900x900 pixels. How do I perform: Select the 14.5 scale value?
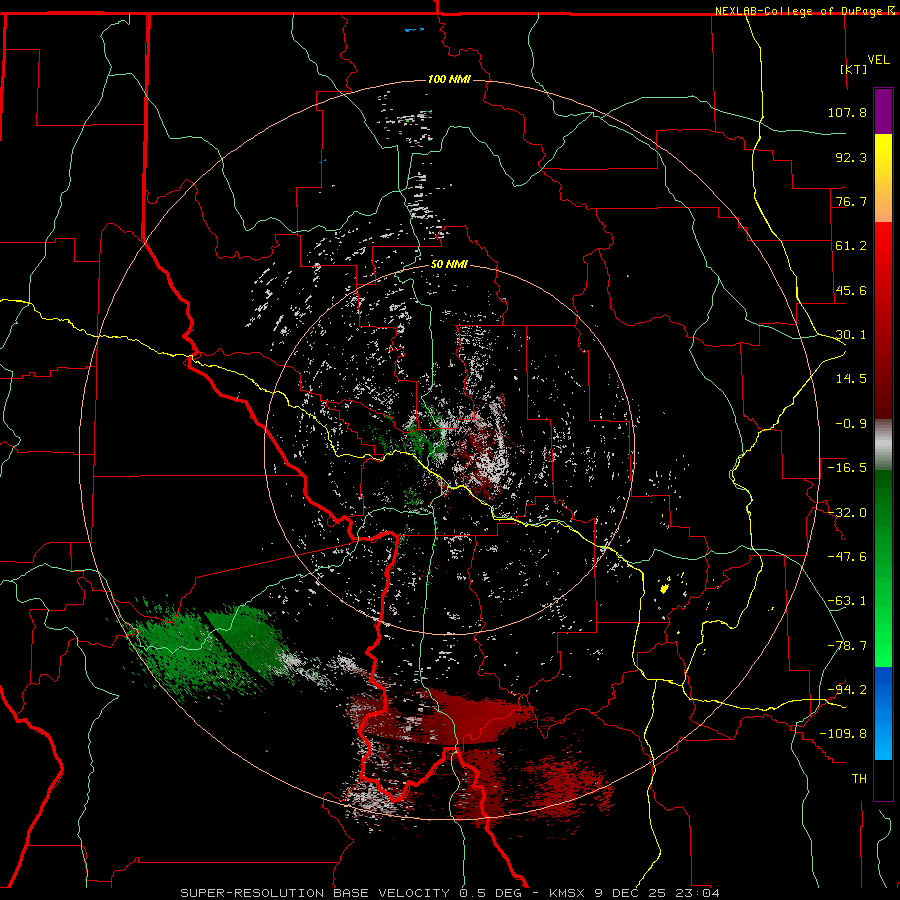(x=851, y=379)
